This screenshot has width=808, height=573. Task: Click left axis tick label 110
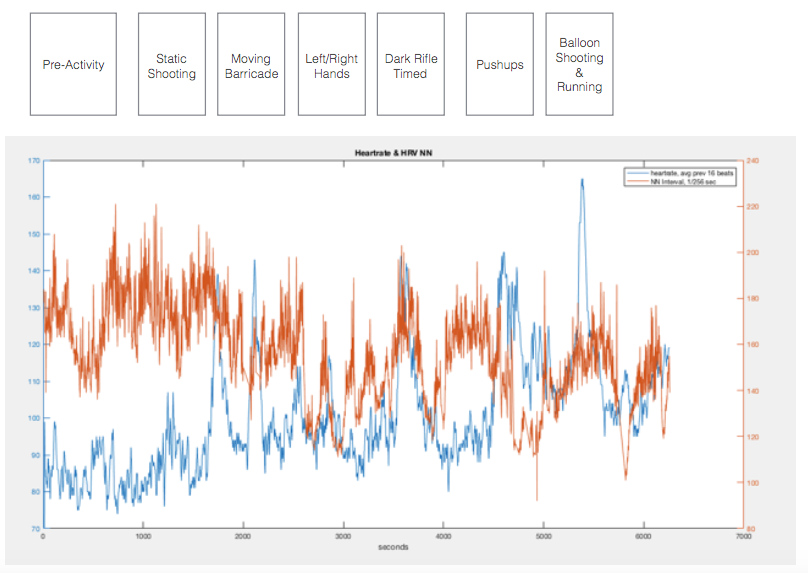(34, 381)
